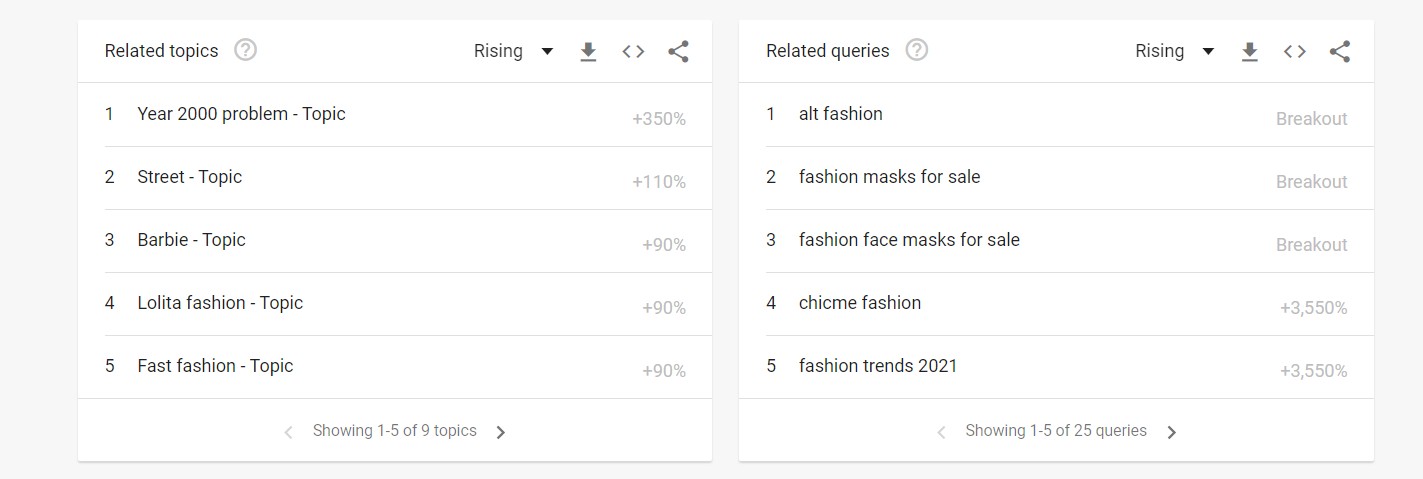Image resolution: width=1423 pixels, height=479 pixels.
Task: Click the Related topics heading
Action: pyautogui.click(x=161, y=51)
